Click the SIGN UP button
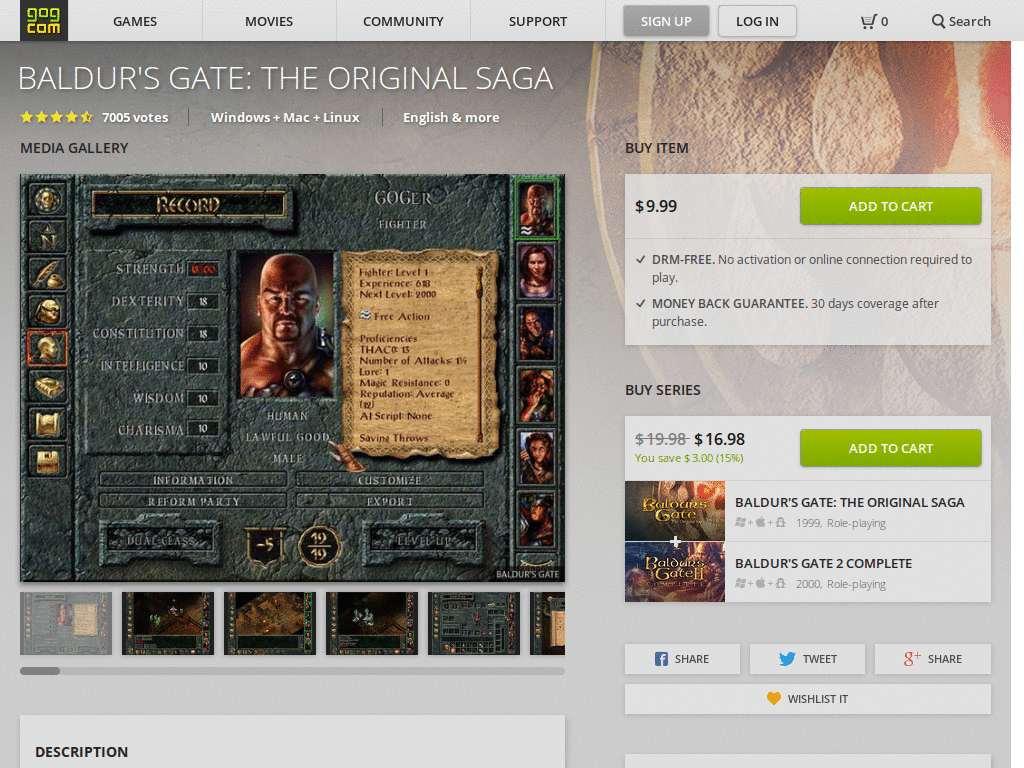Screen dimensions: 1024x768 pos(666,20)
